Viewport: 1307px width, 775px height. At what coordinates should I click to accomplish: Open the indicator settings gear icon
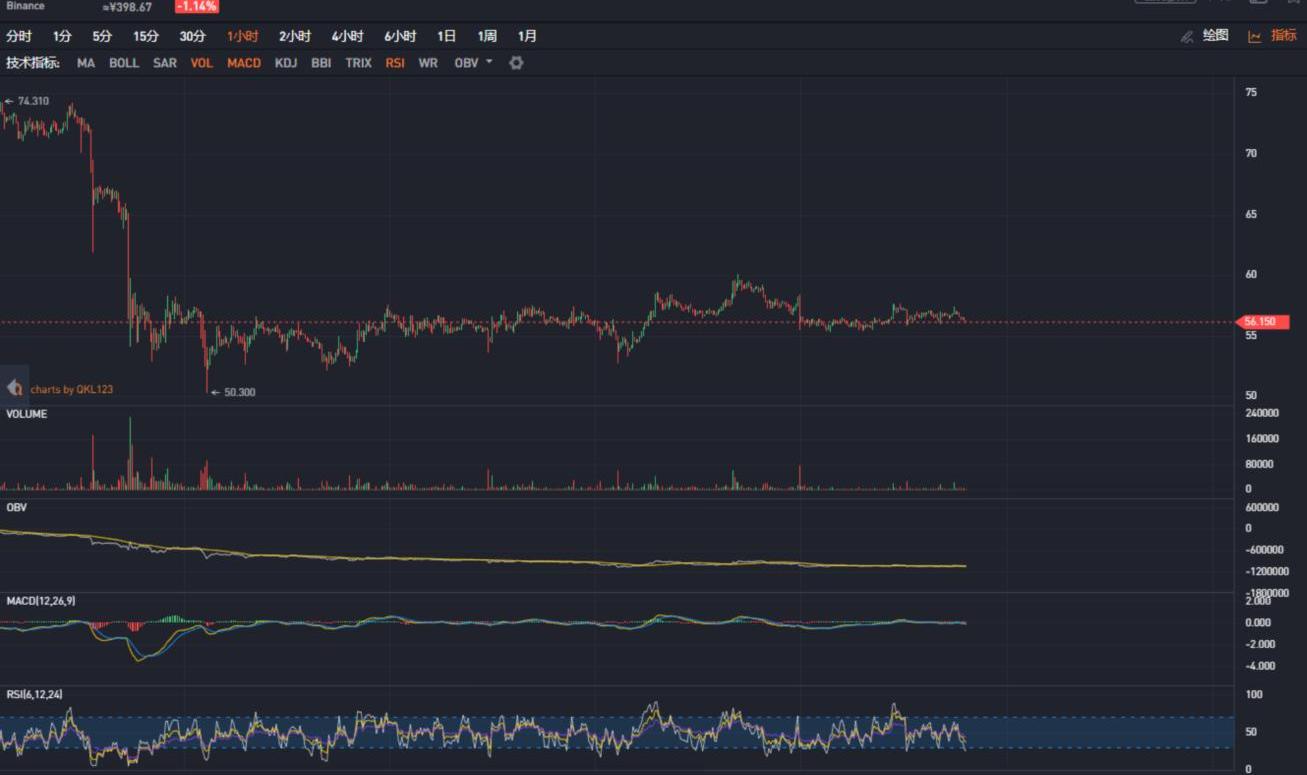coord(516,63)
